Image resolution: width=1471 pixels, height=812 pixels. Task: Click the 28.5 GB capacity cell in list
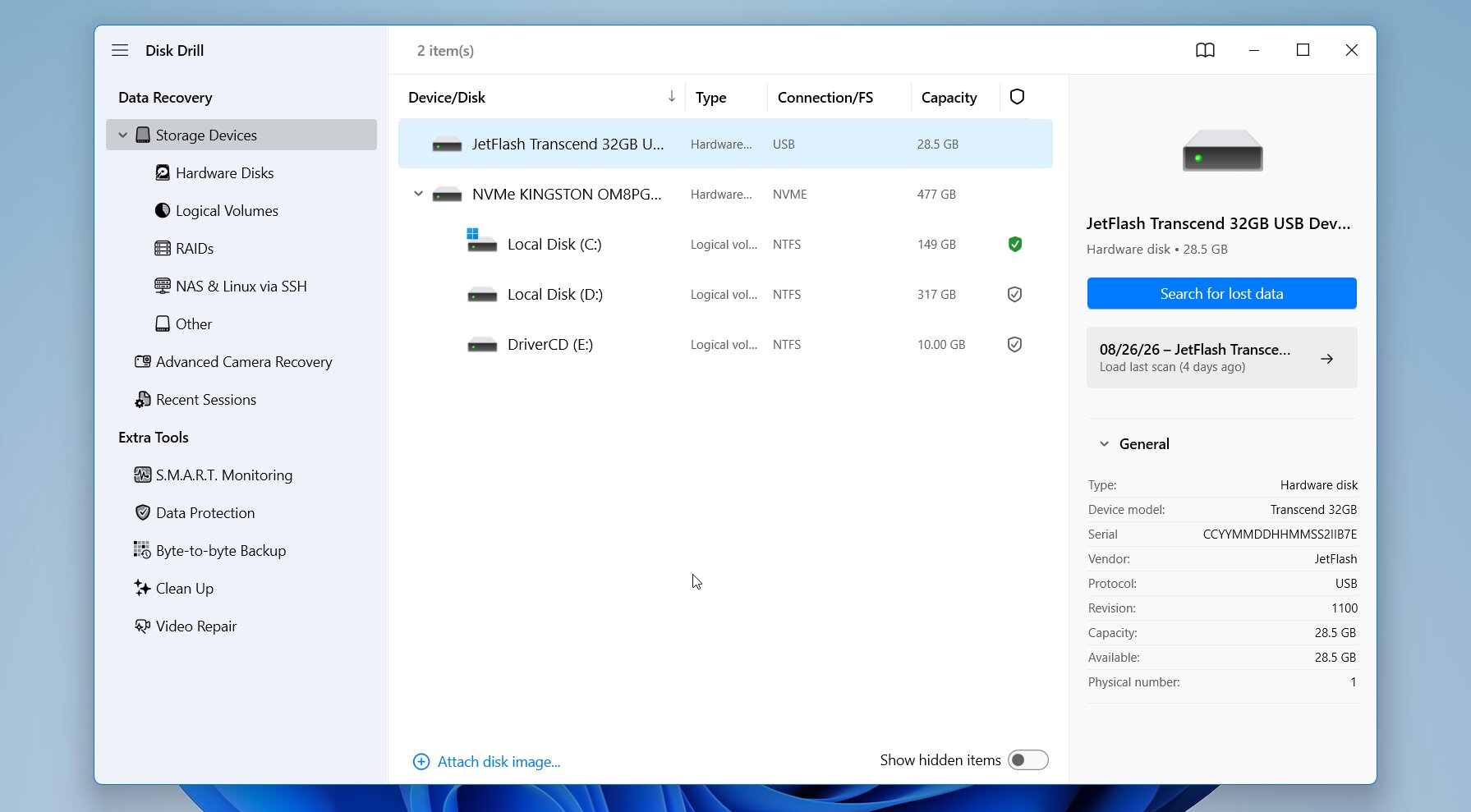(x=938, y=144)
